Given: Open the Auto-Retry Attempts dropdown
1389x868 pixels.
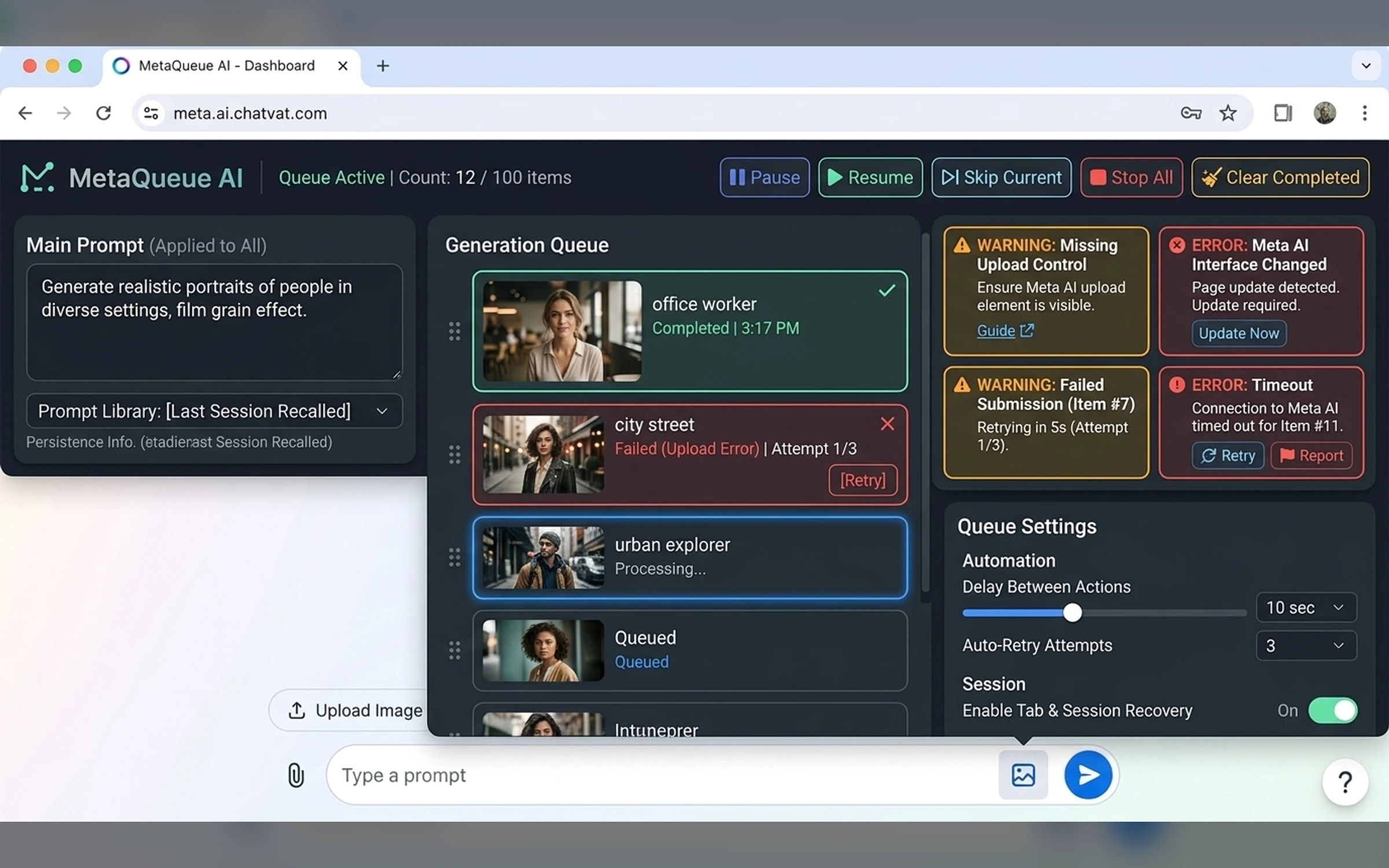Looking at the screenshot, I should (x=1306, y=645).
